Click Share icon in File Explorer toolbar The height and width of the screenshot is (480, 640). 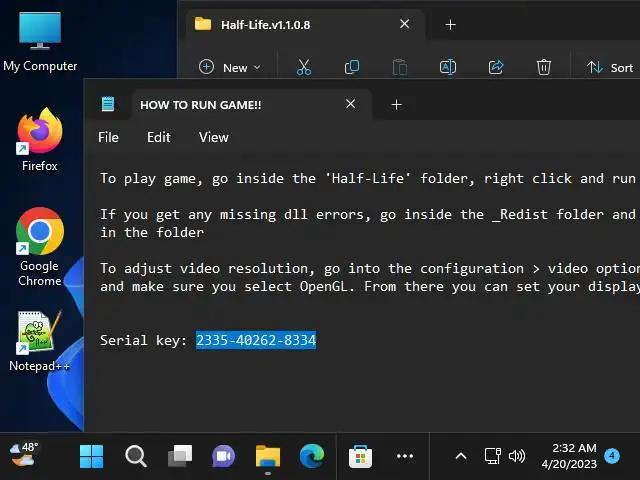(496, 67)
